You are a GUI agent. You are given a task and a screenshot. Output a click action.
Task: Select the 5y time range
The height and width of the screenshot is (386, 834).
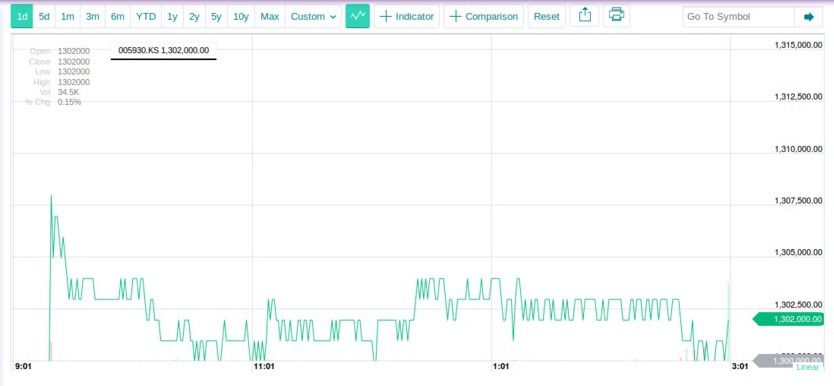[216, 16]
